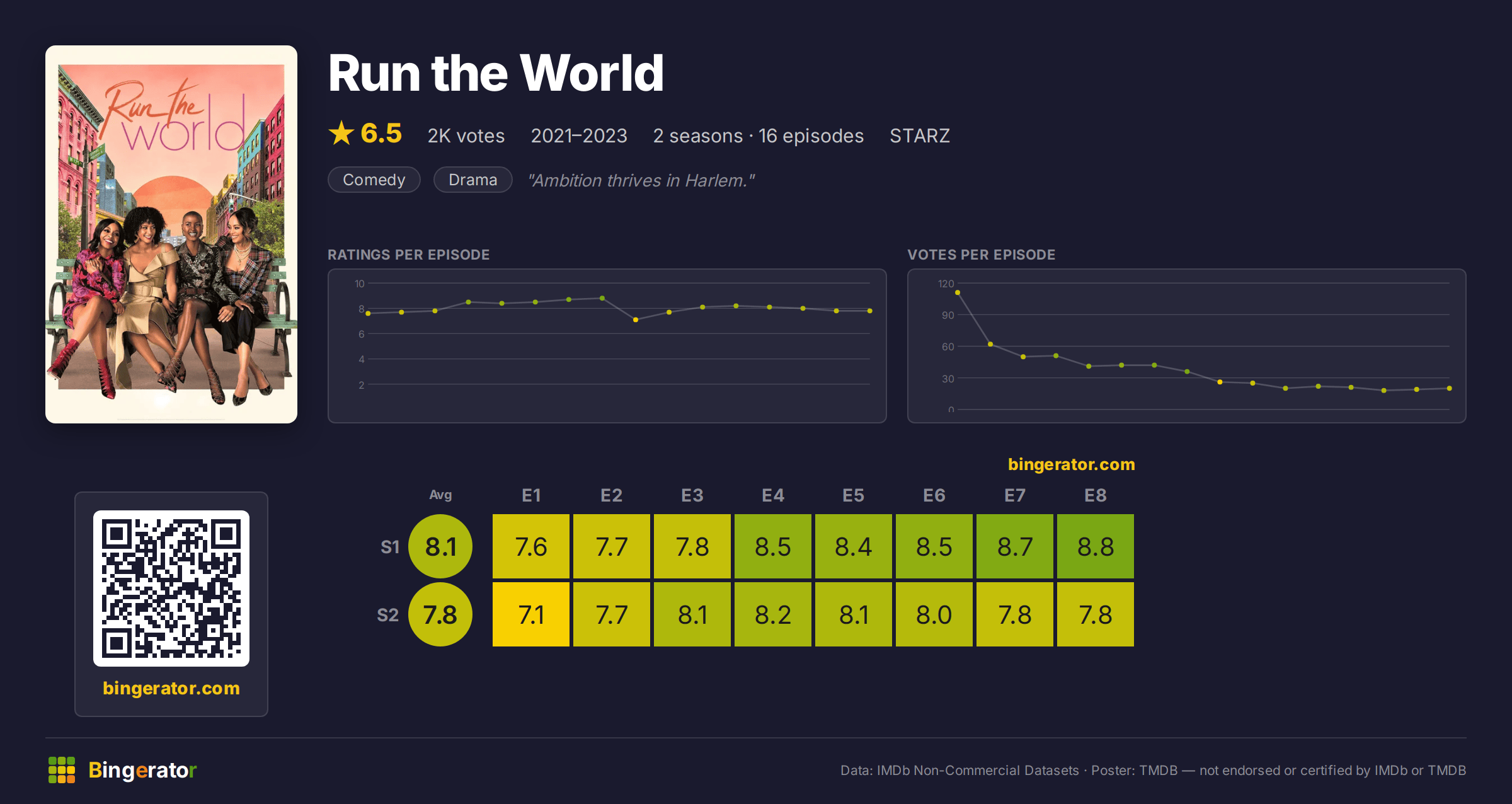
Task: Click the STARZ network label
Action: [x=920, y=135]
